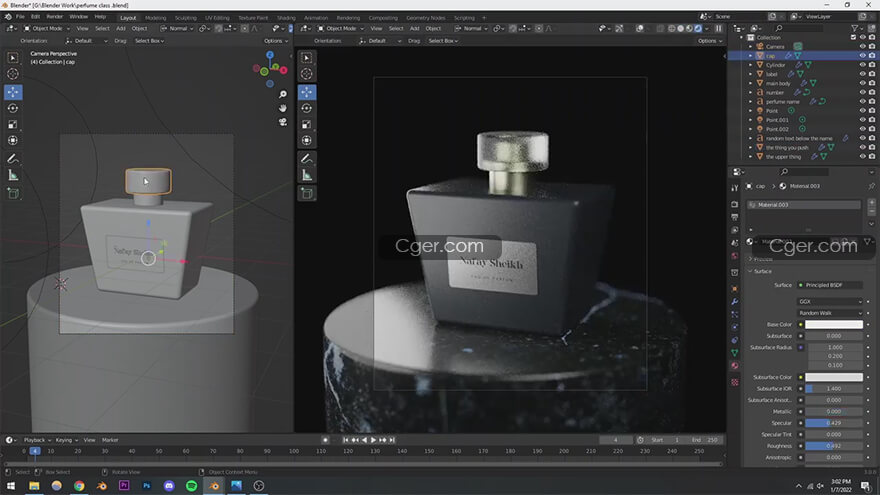Expand the Cylinder item in outliner
The height and width of the screenshot is (495, 880).
(x=750, y=65)
